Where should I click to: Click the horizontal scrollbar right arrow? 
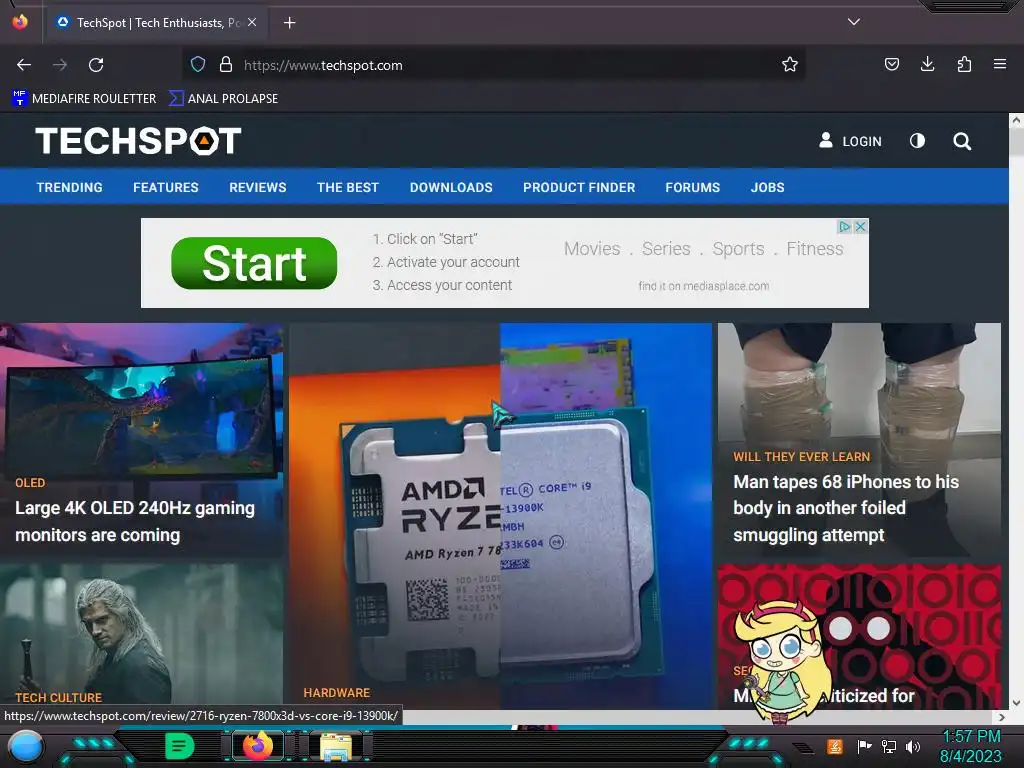pyautogui.click(x=1001, y=717)
